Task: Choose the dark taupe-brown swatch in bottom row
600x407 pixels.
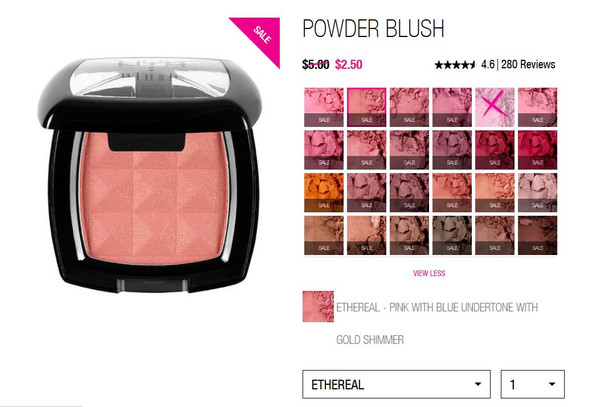Action: click(452, 236)
